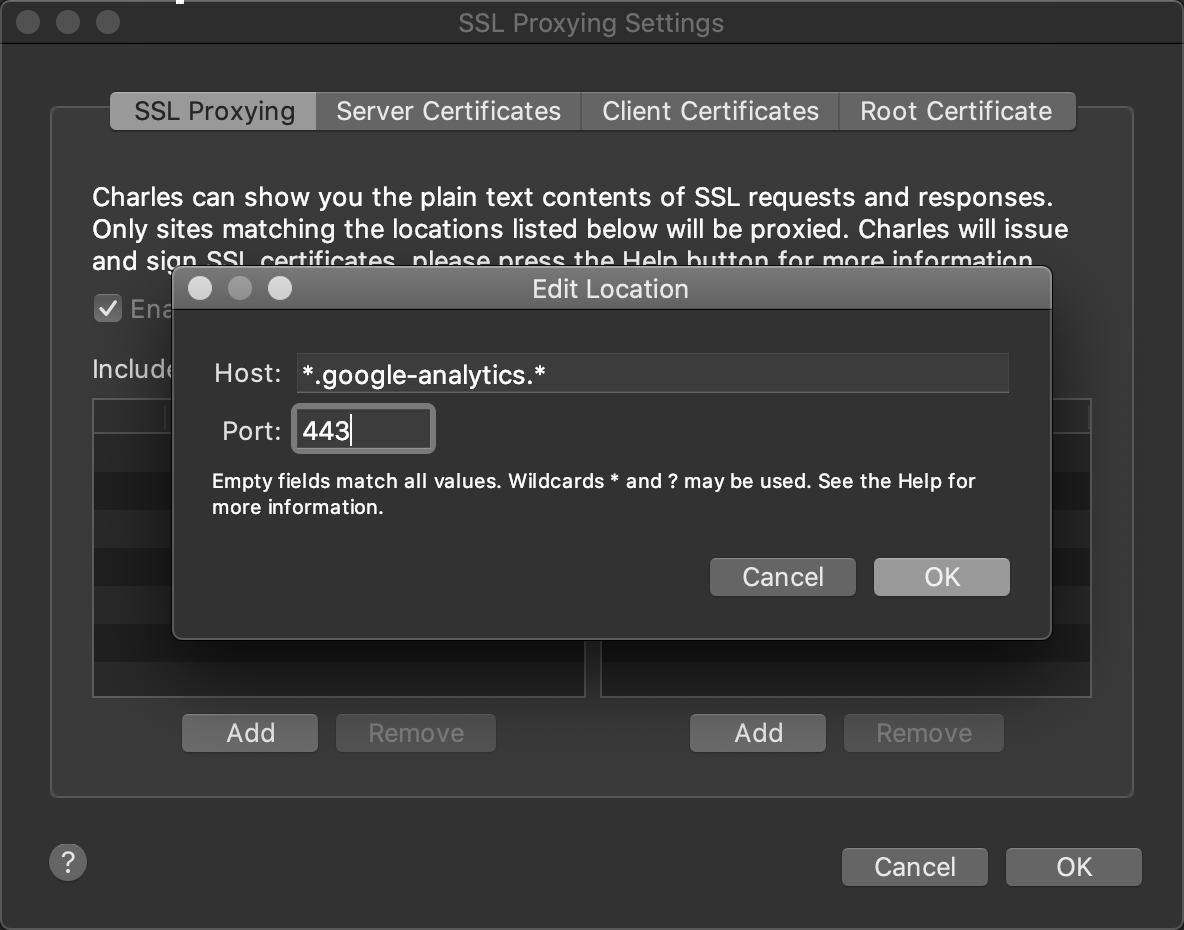Click Remove under the right-hand list
Image resolution: width=1184 pixels, height=930 pixels.
(x=924, y=733)
